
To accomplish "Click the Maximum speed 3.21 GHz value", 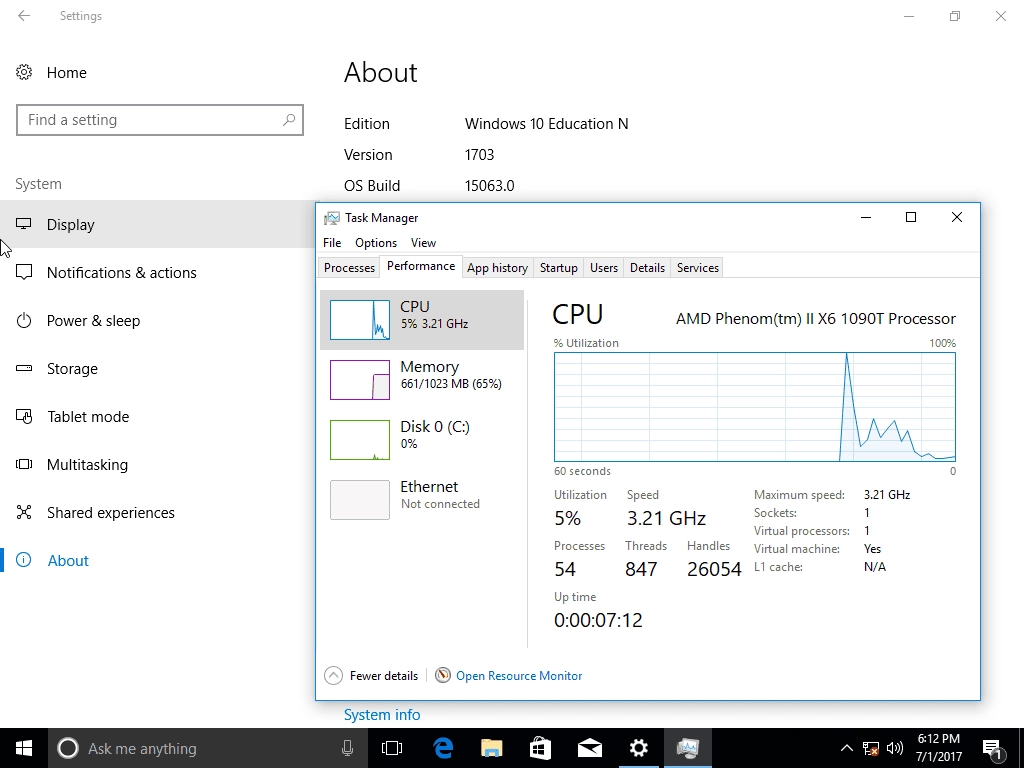I will [x=887, y=495].
